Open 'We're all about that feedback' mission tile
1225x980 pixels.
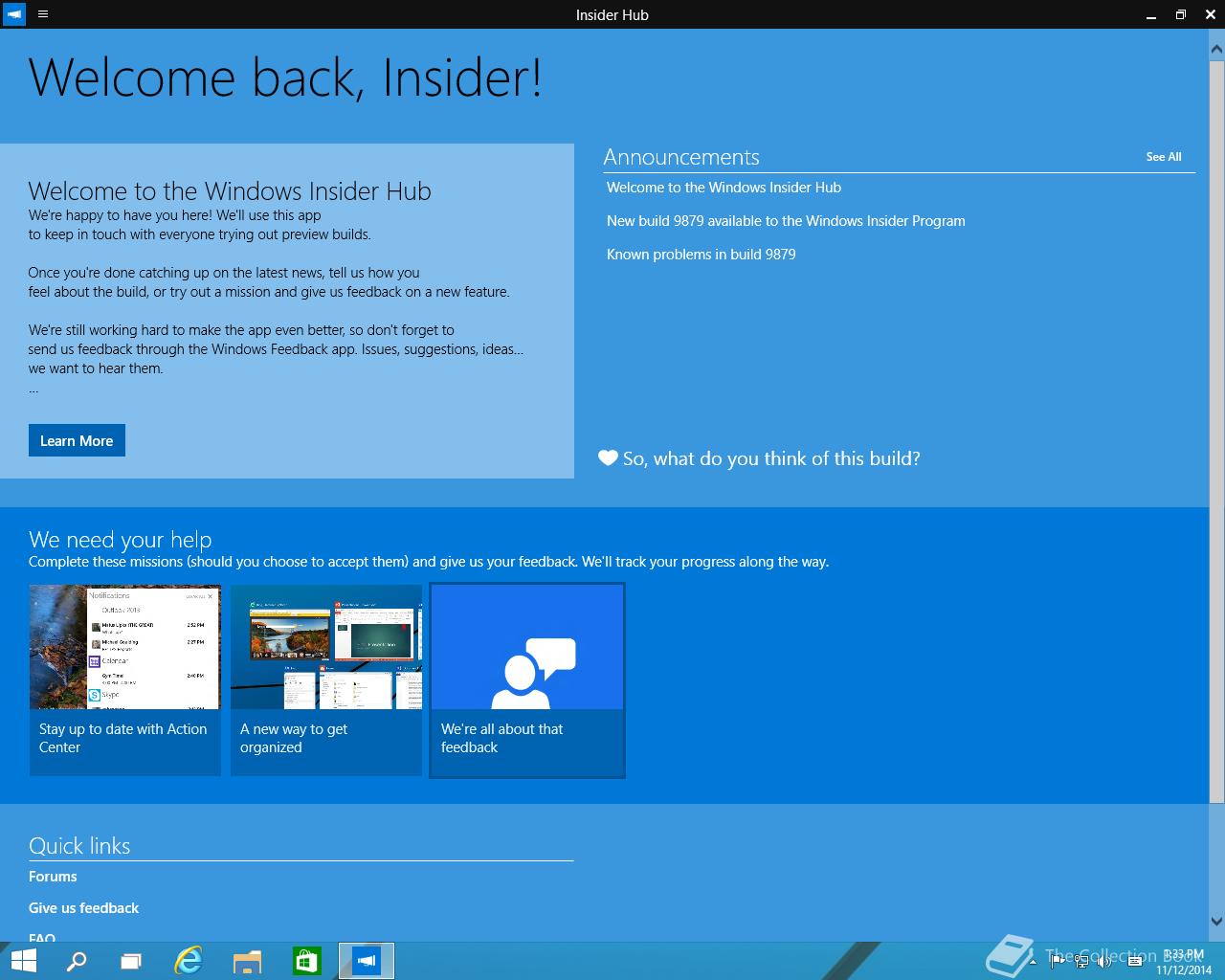coord(527,680)
